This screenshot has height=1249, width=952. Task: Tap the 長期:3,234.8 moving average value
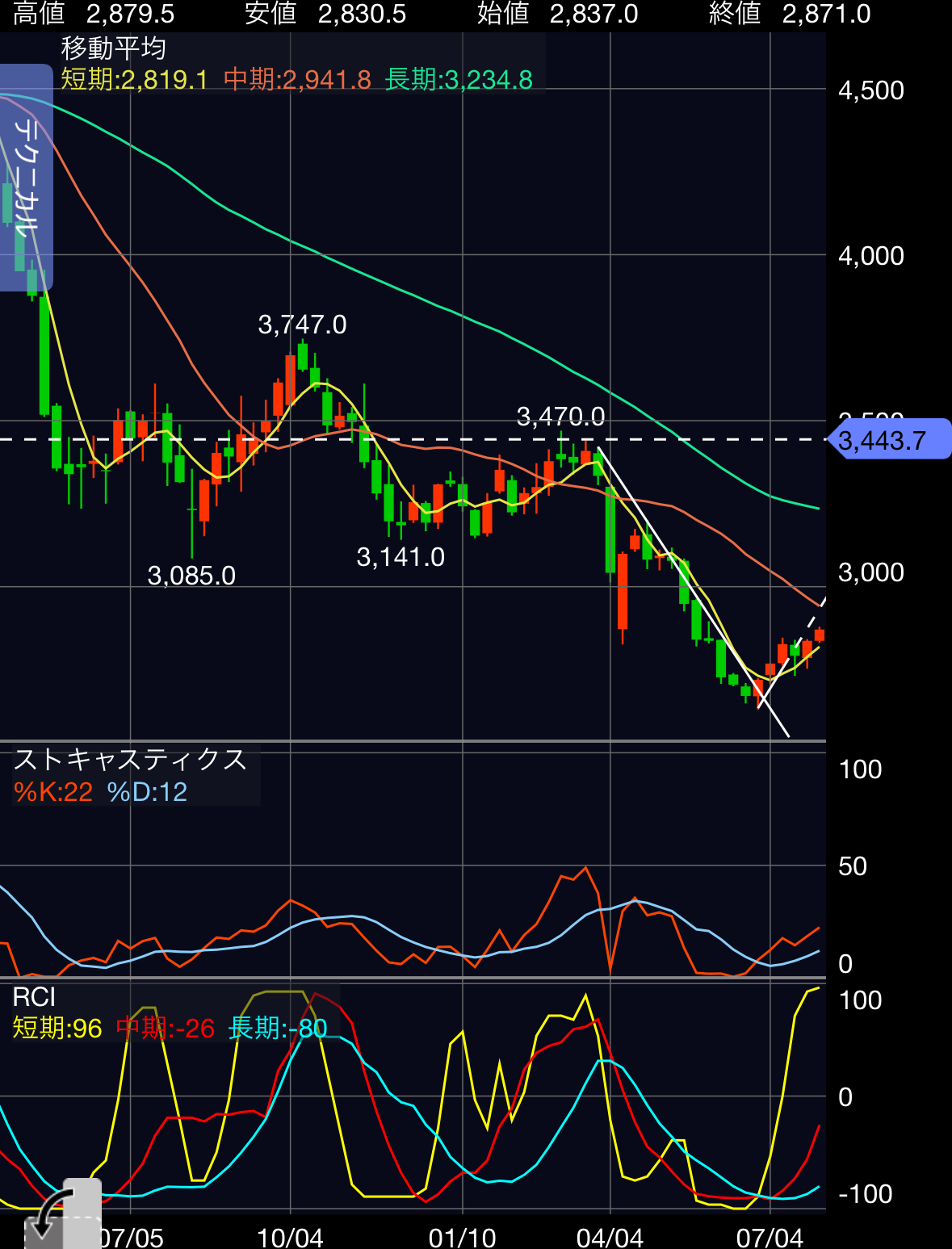click(459, 79)
